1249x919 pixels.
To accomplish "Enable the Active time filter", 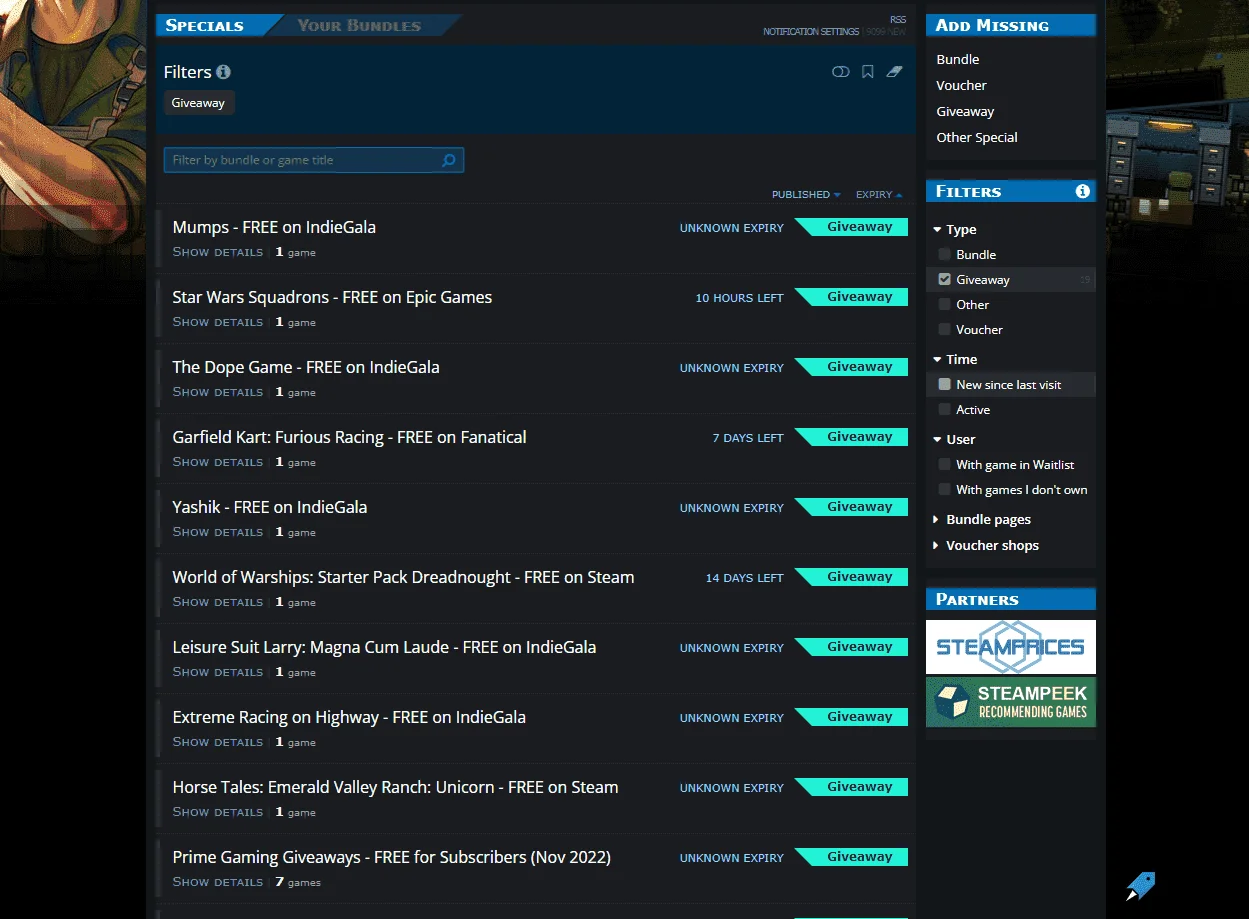I will pyautogui.click(x=944, y=410).
